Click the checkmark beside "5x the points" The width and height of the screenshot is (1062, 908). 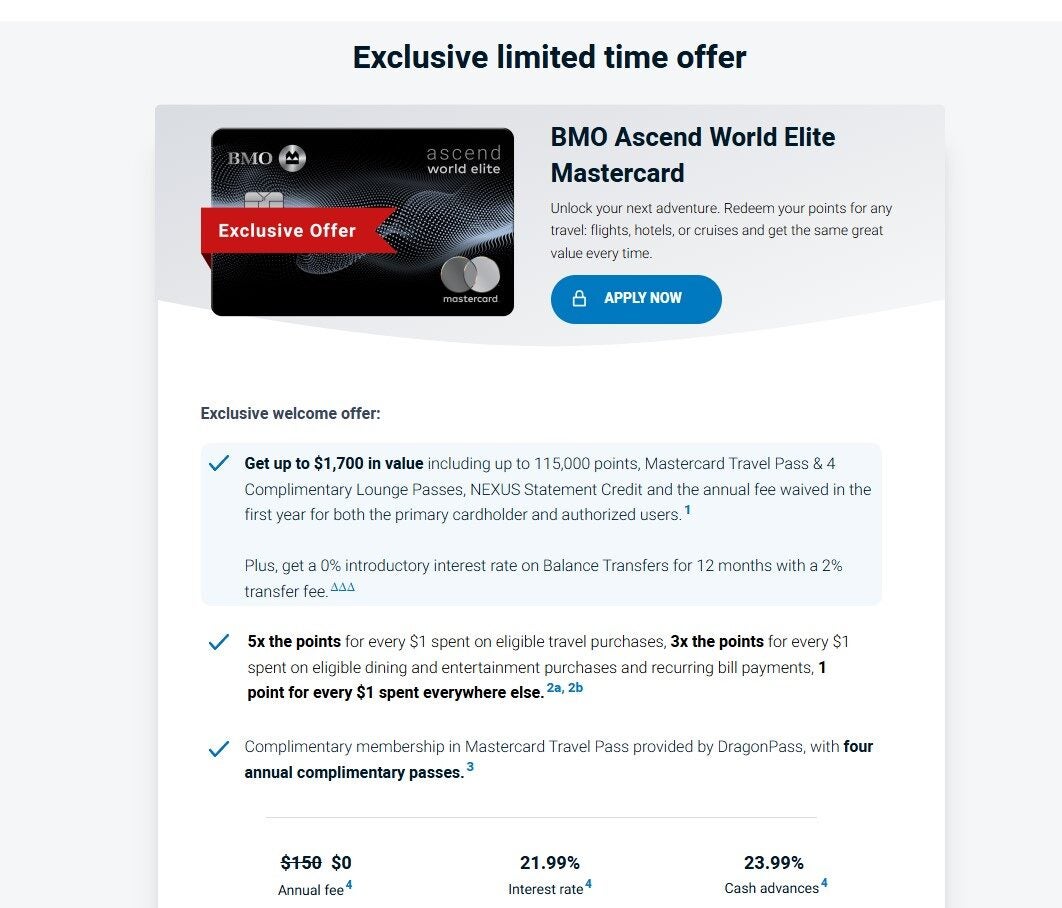(218, 642)
